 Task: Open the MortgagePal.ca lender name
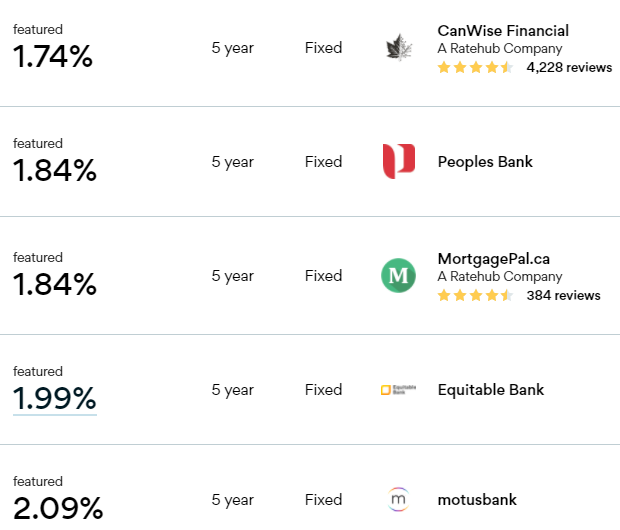tap(493, 259)
